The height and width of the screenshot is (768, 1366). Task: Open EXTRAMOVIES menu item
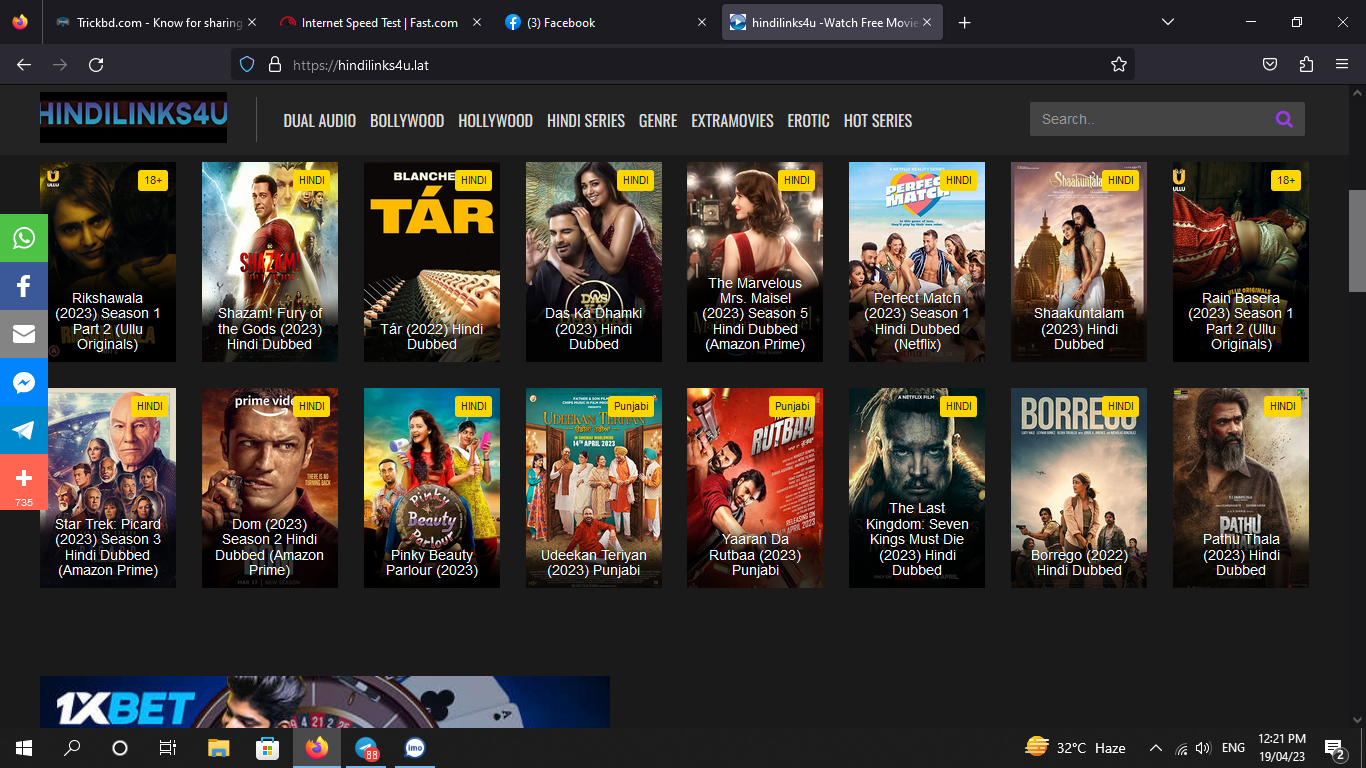(x=733, y=120)
